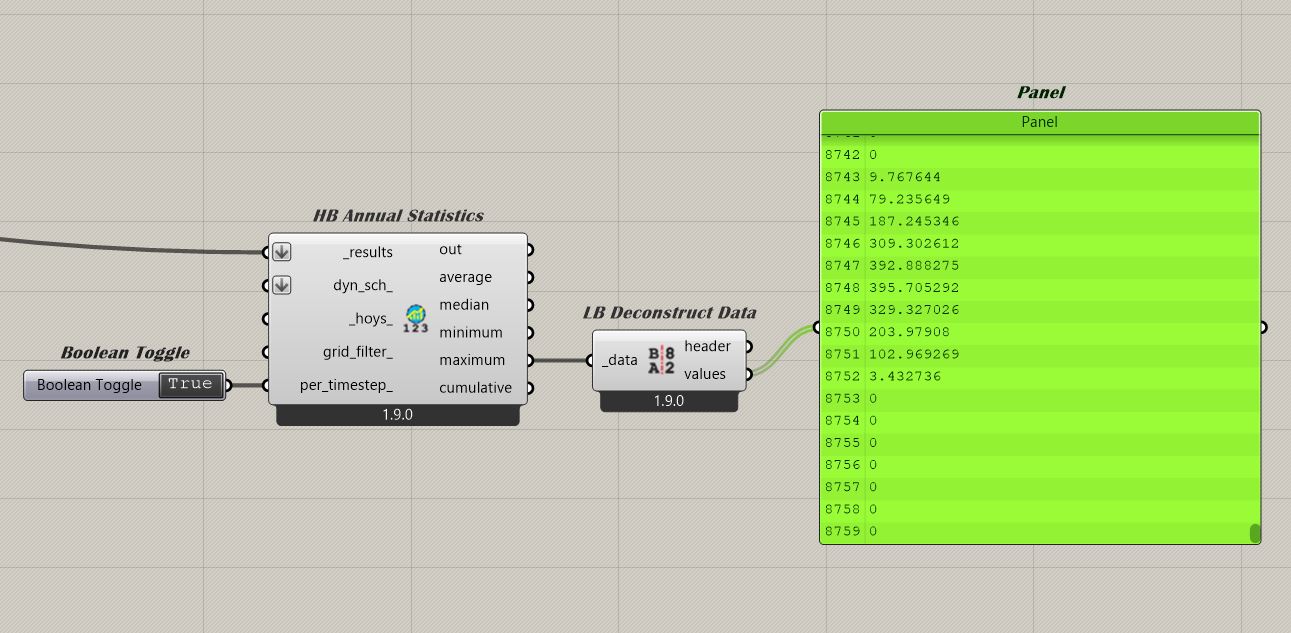The image size is (1291, 633).
Task: Click the LB Deconstruct Data component icon
Action: [x=661, y=360]
